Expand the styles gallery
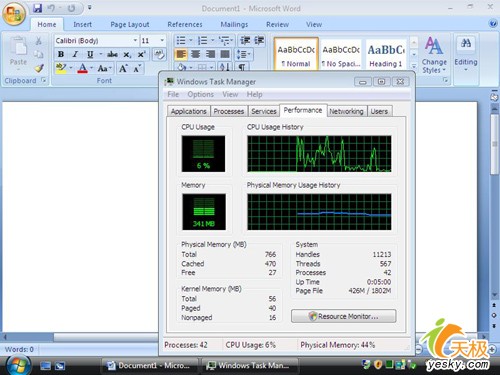 tap(414, 66)
